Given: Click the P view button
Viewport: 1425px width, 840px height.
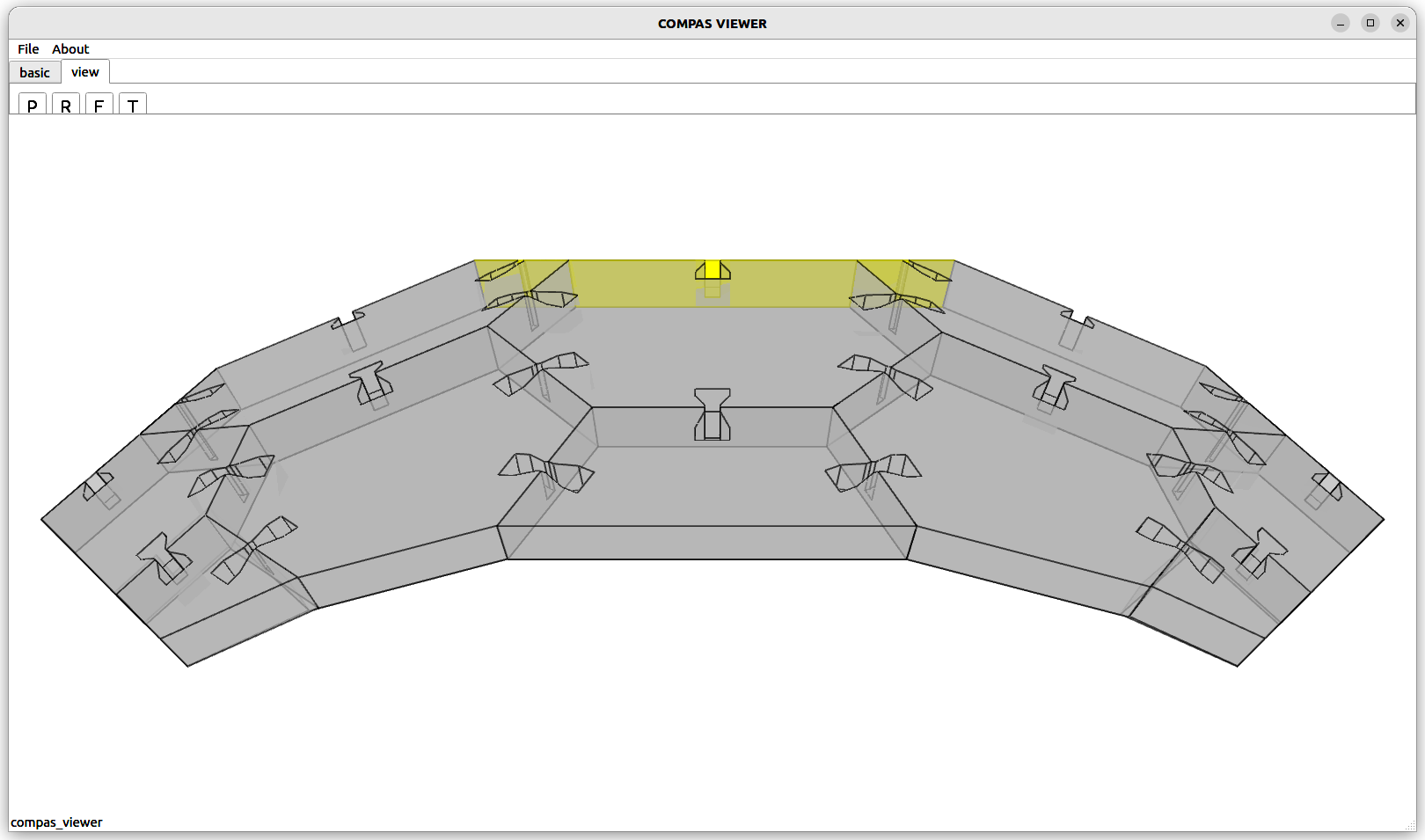Looking at the screenshot, I should 33,105.
